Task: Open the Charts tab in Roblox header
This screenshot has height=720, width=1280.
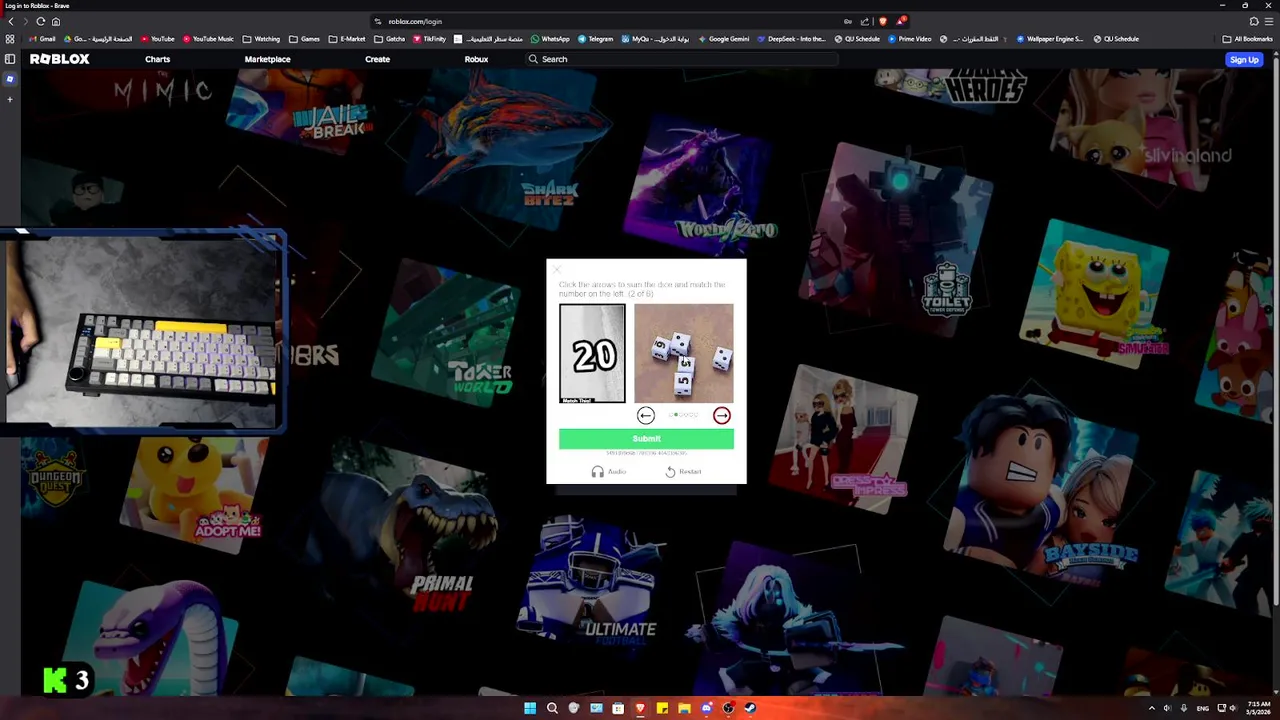Action: coord(157,59)
